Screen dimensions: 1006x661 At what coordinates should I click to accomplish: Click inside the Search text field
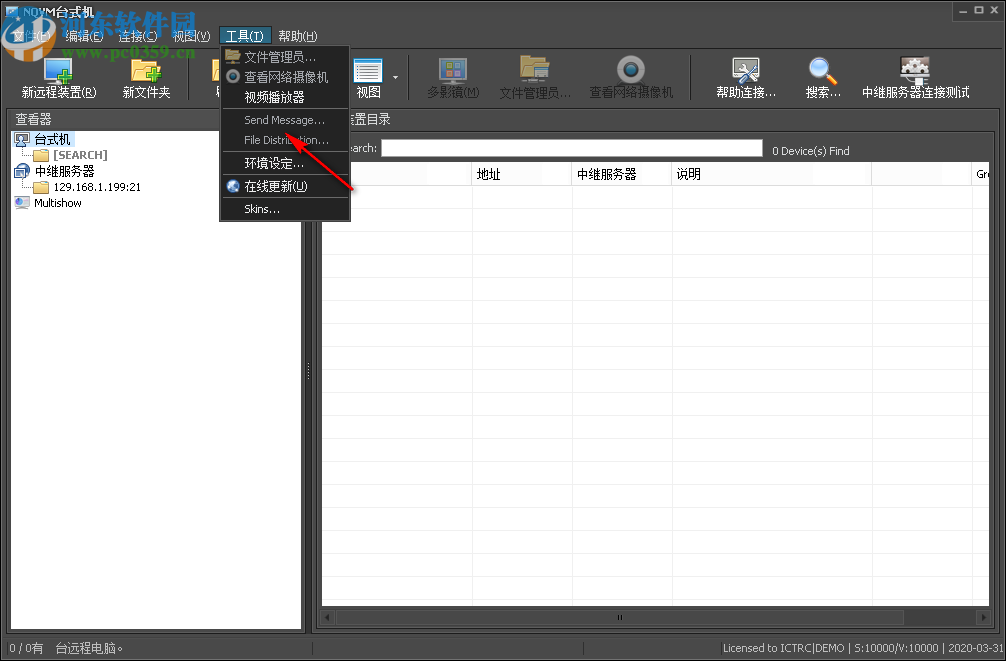click(572, 148)
